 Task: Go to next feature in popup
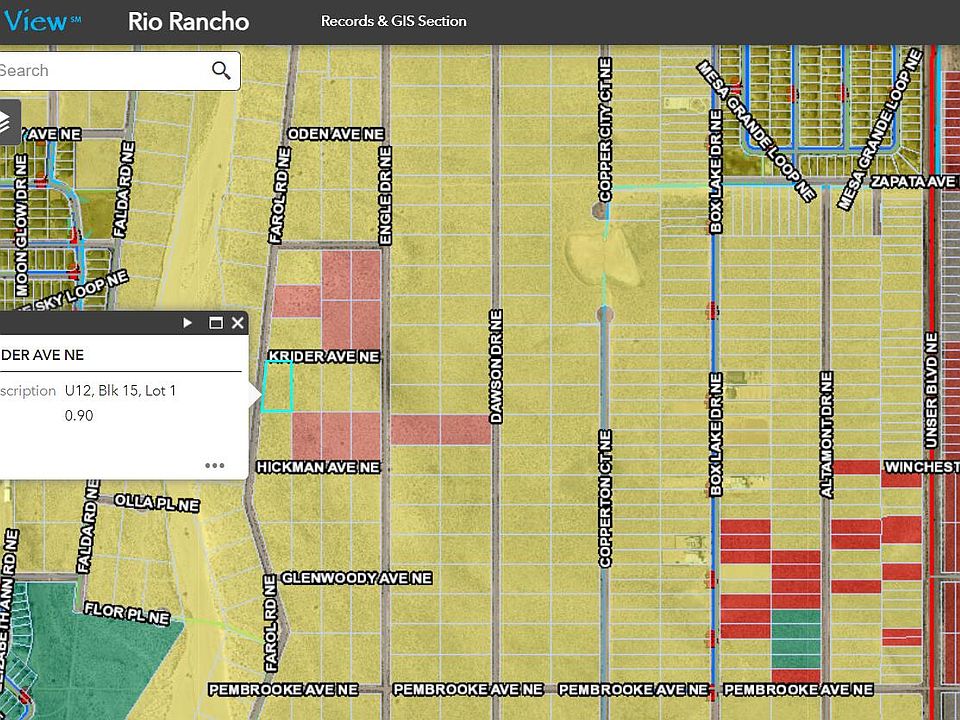(187, 323)
